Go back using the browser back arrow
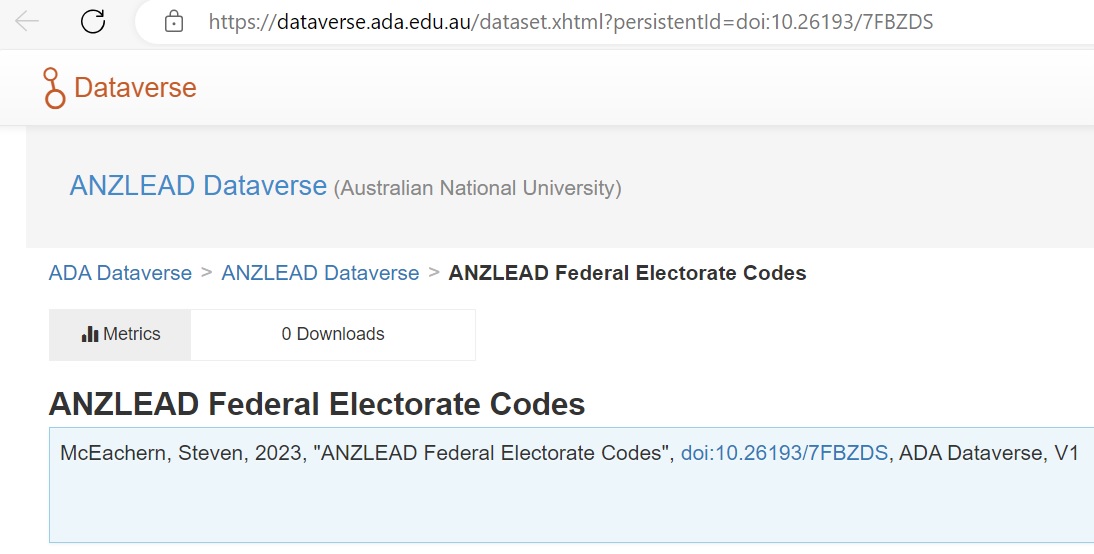Image resolution: width=1094 pixels, height=554 pixels. pyautogui.click(x=27, y=22)
